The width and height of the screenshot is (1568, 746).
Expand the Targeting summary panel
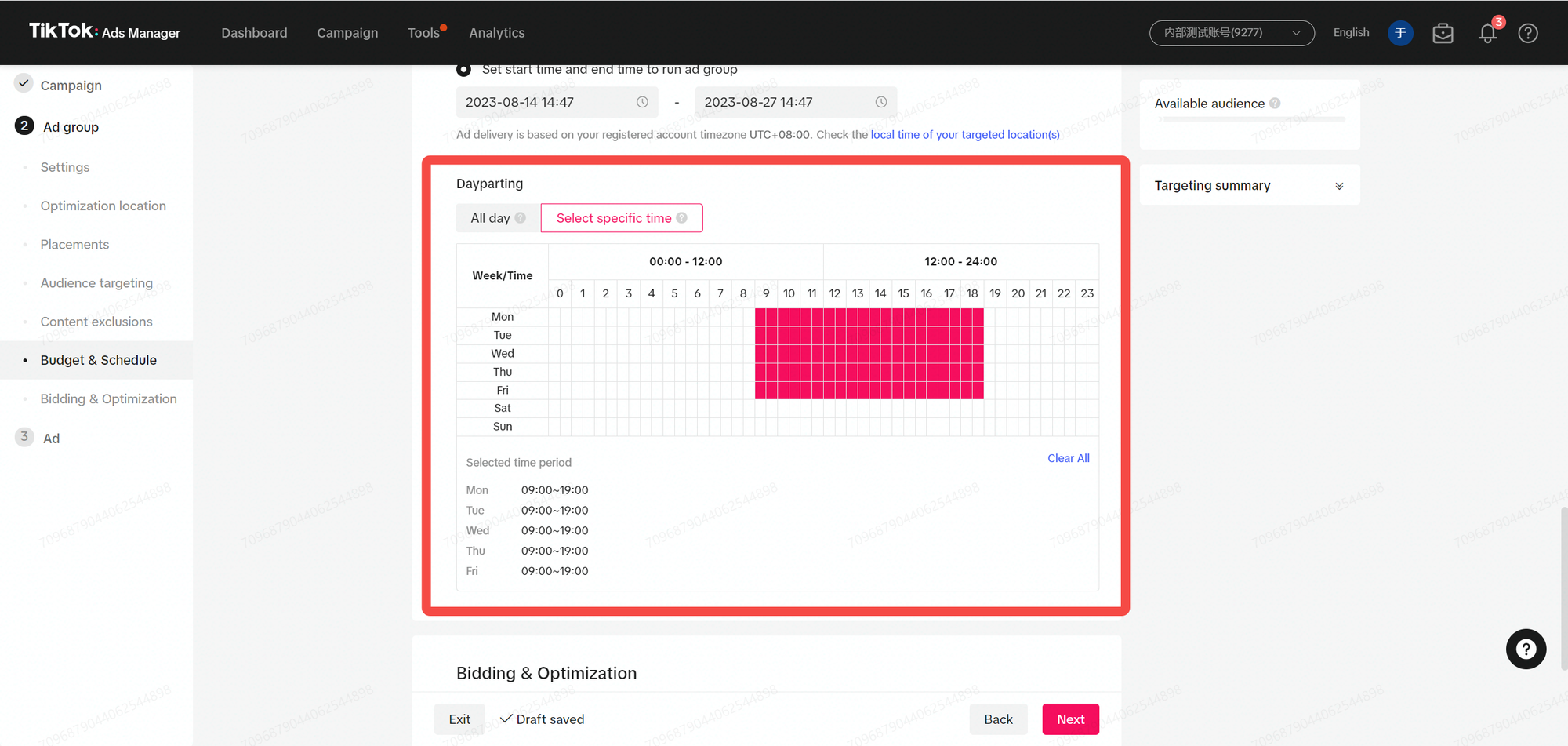click(1338, 186)
